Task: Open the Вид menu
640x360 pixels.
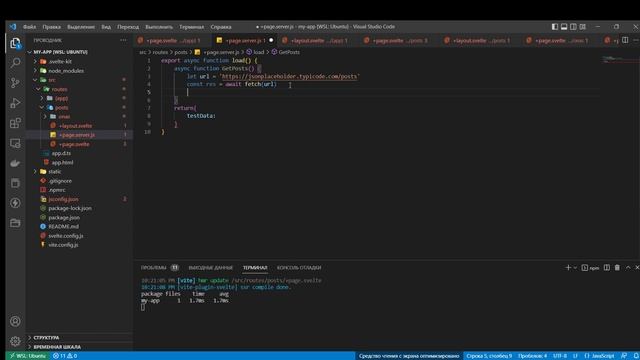Action: [x=106, y=27]
